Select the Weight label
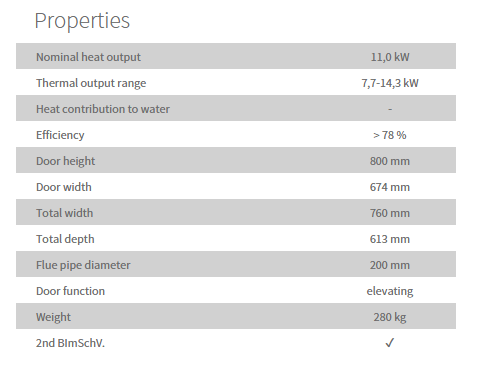Screen dimensions: 477x369 [53, 317]
